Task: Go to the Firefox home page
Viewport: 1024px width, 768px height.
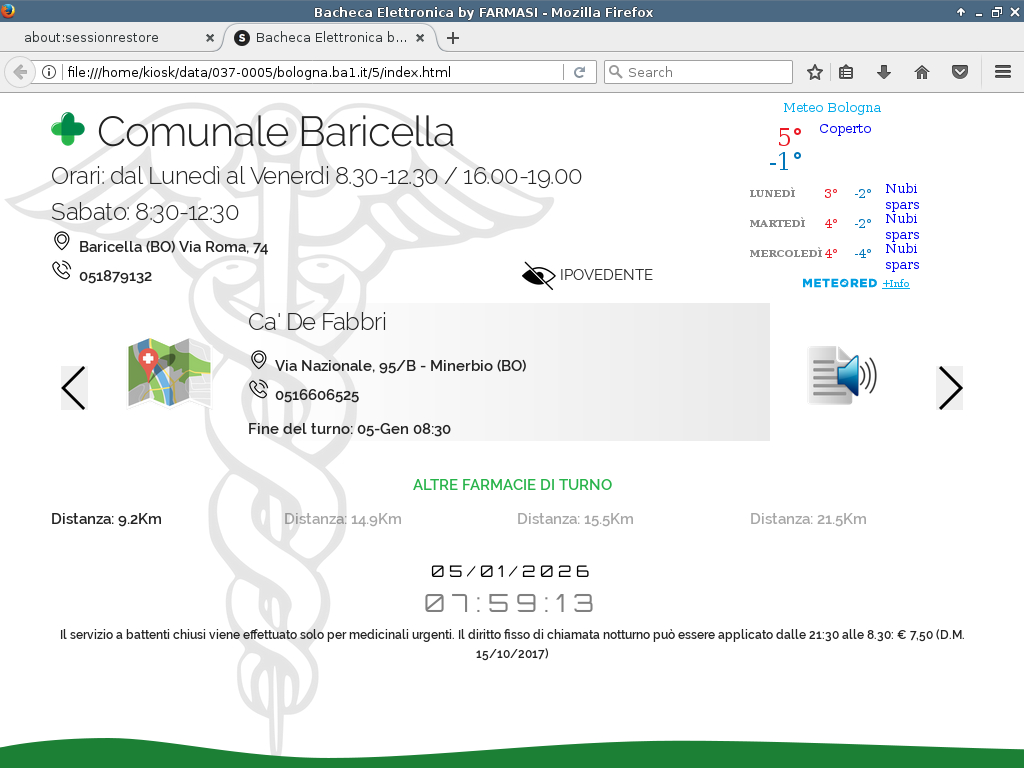Action: (922, 72)
